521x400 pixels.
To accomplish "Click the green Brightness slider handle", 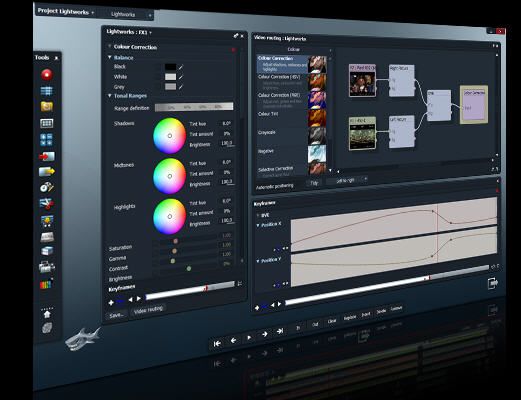I will 189,268.
